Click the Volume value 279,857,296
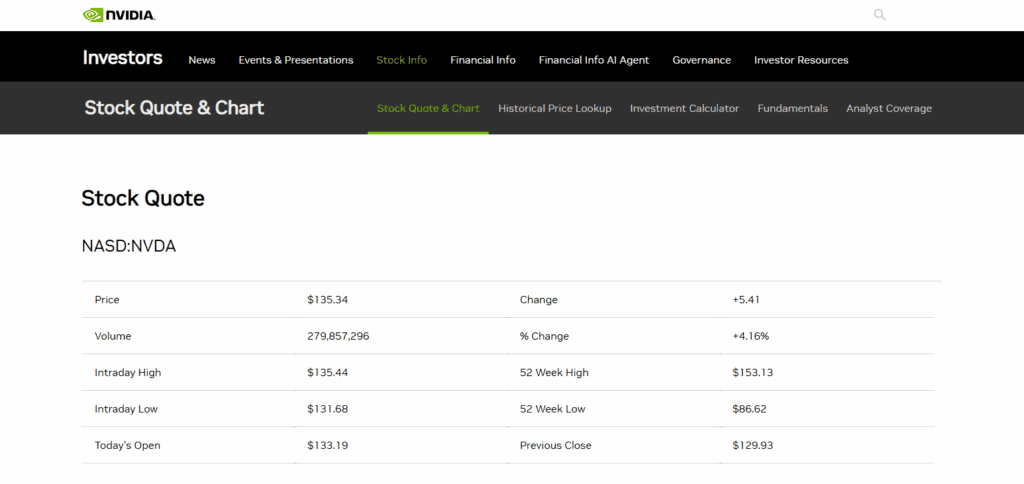 (x=338, y=336)
